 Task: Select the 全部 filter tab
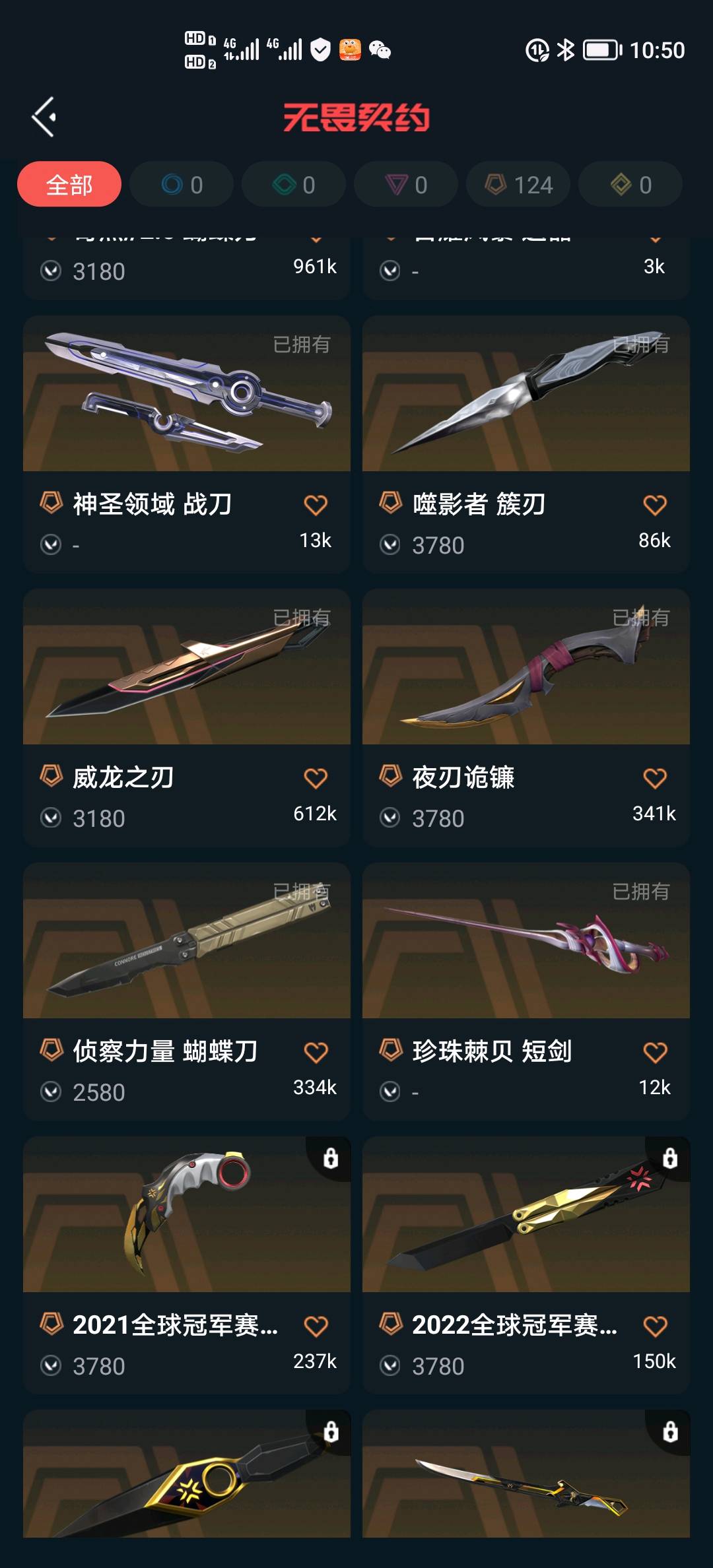(x=69, y=184)
